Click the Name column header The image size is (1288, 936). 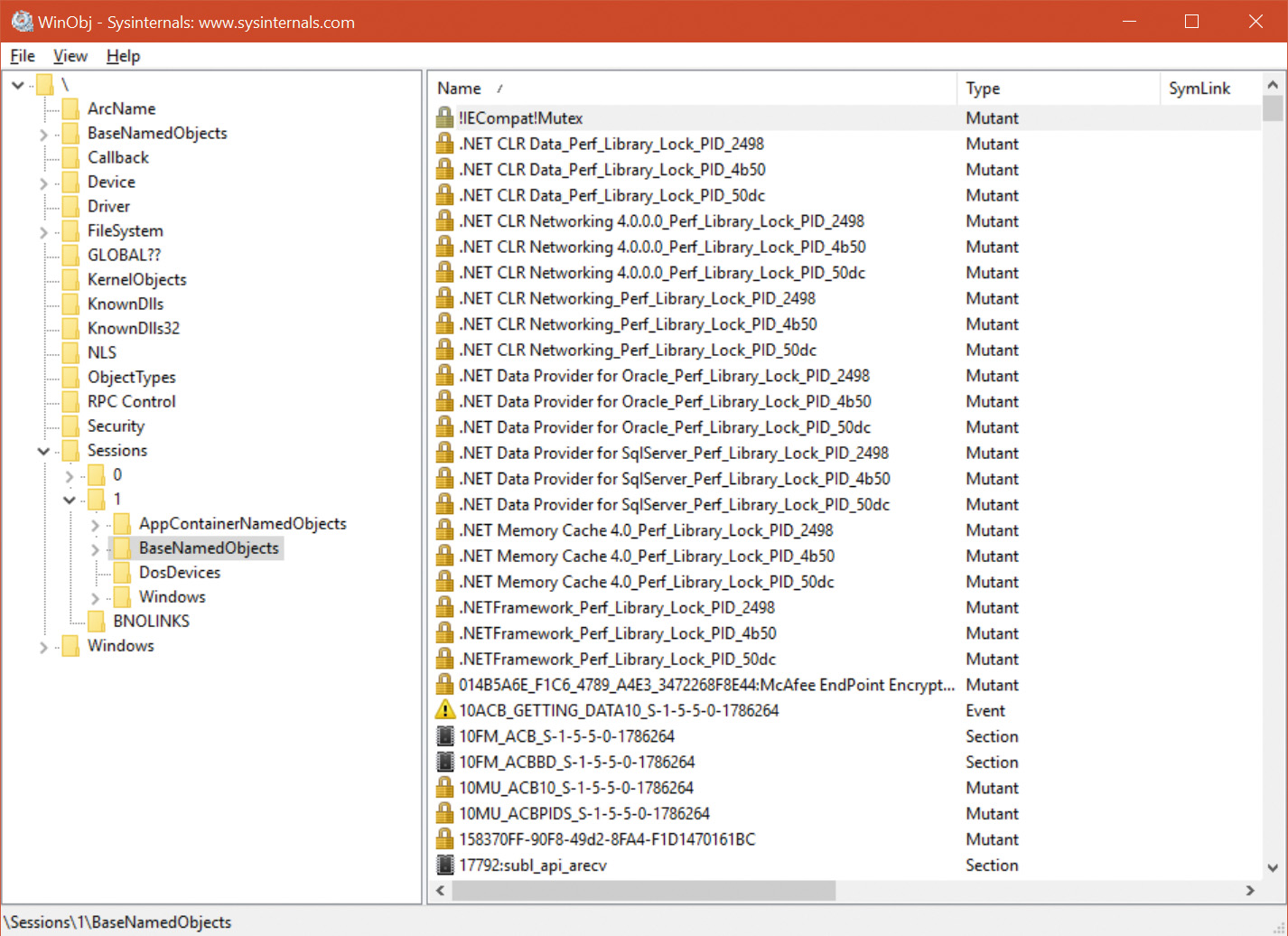pyautogui.click(x=459, y=89)
